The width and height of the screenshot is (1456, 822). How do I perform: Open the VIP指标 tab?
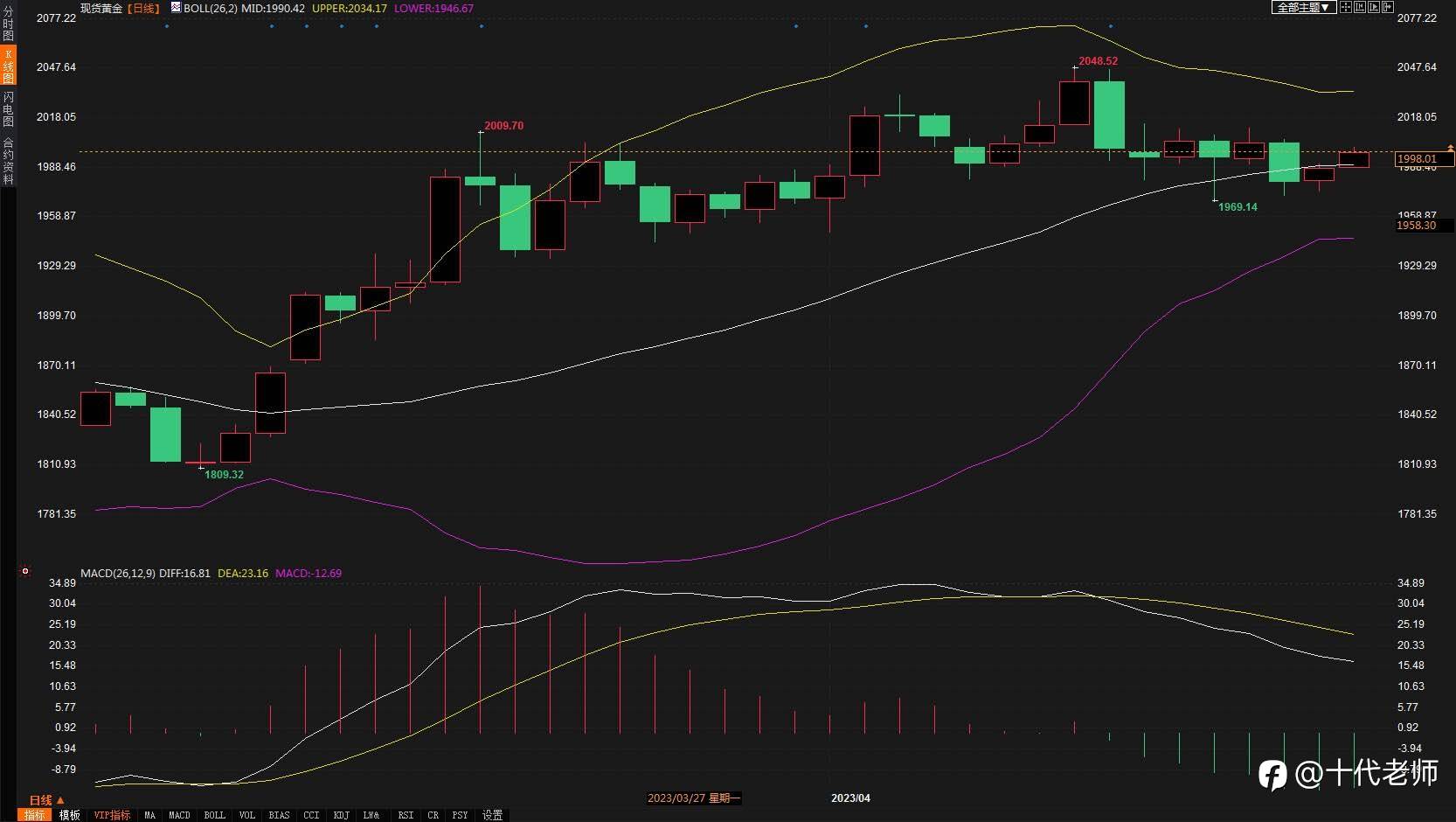pos(112,815)
